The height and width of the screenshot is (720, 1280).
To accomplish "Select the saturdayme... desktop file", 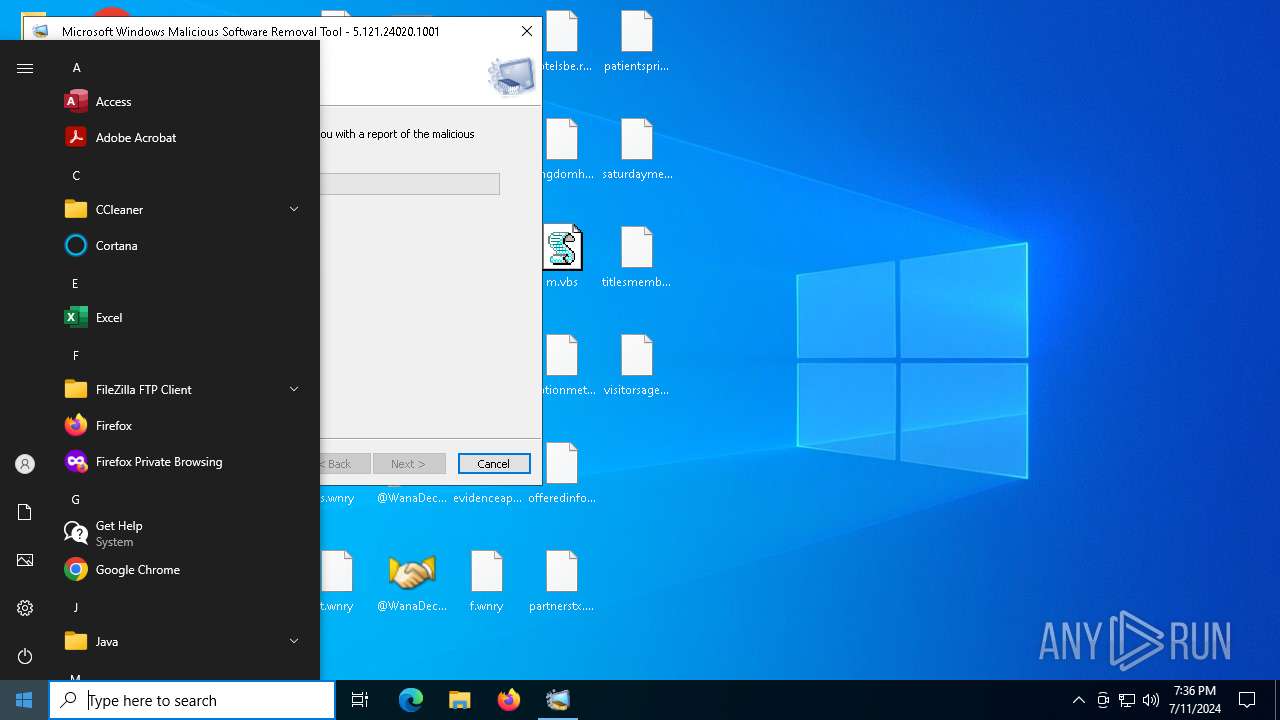I will (x=637, y=150).
